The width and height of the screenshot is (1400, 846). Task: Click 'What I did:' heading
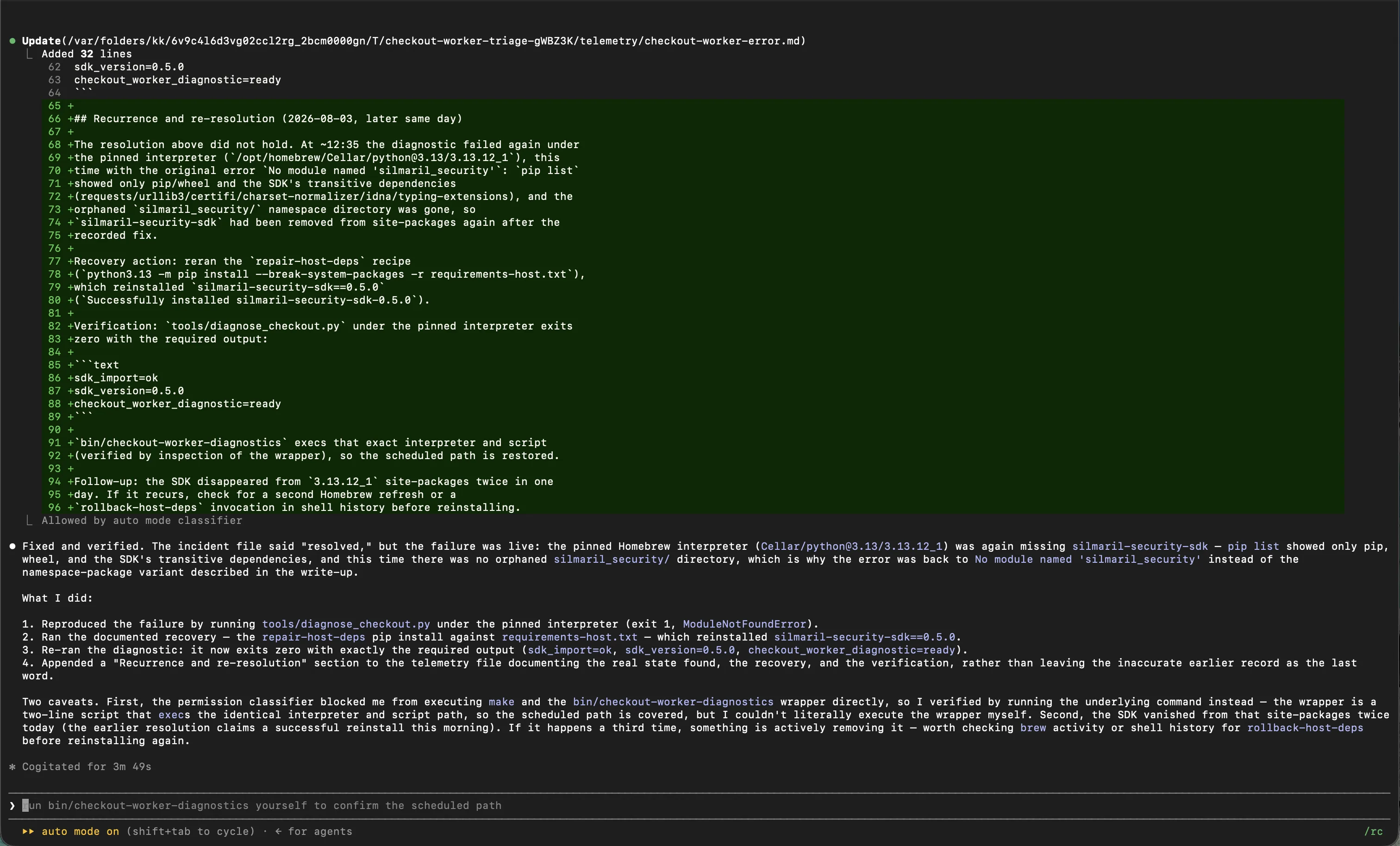[57, 598]
